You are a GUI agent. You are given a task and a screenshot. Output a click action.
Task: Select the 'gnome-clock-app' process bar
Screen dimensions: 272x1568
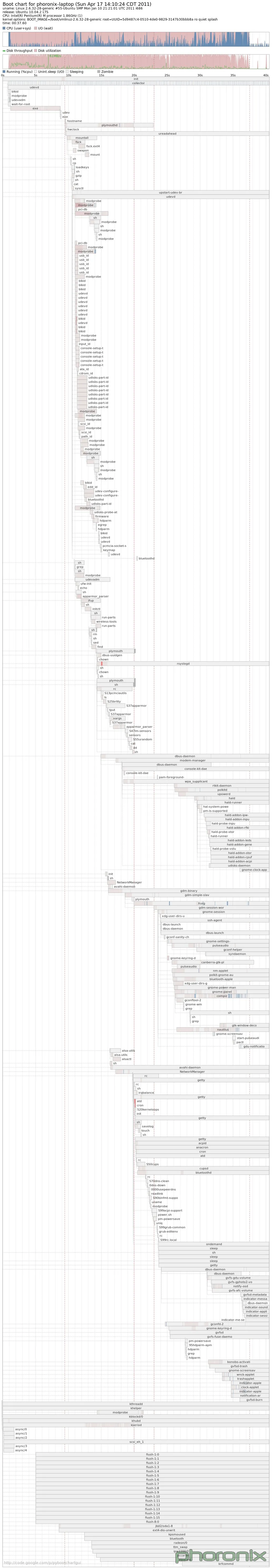click(x=254, y=870)
